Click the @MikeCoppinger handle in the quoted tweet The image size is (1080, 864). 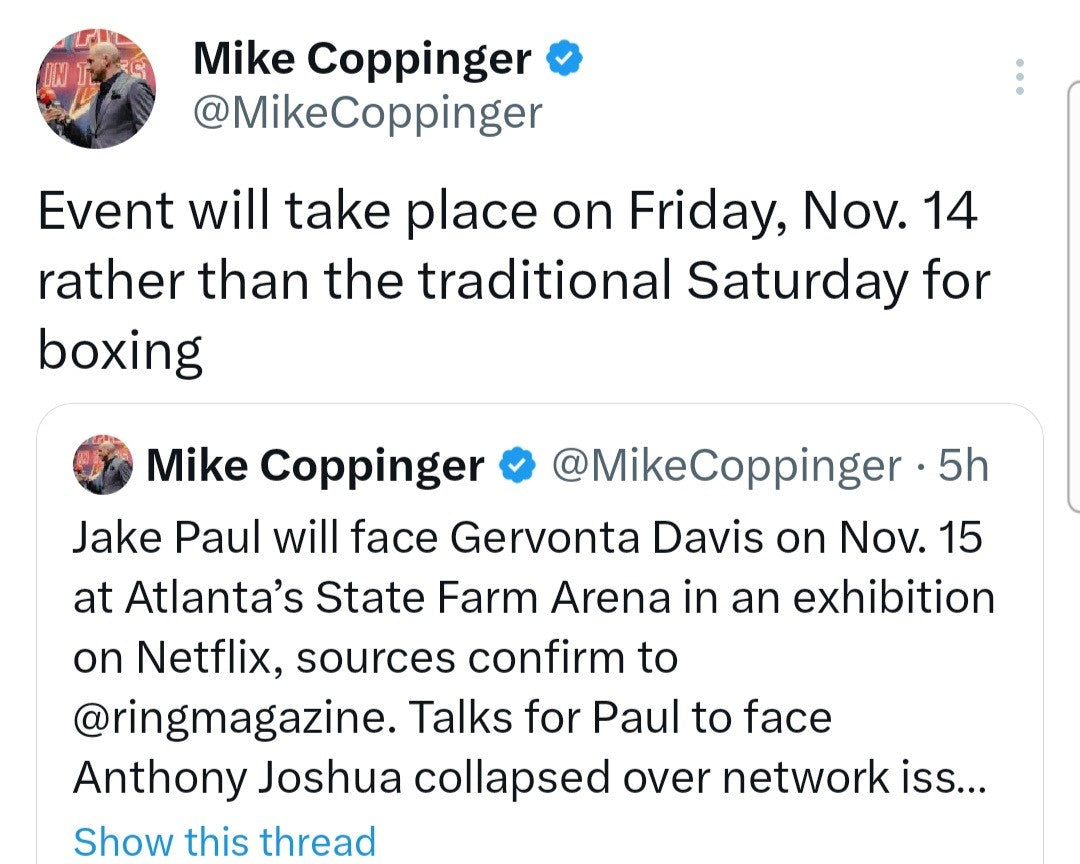point(726,466)
